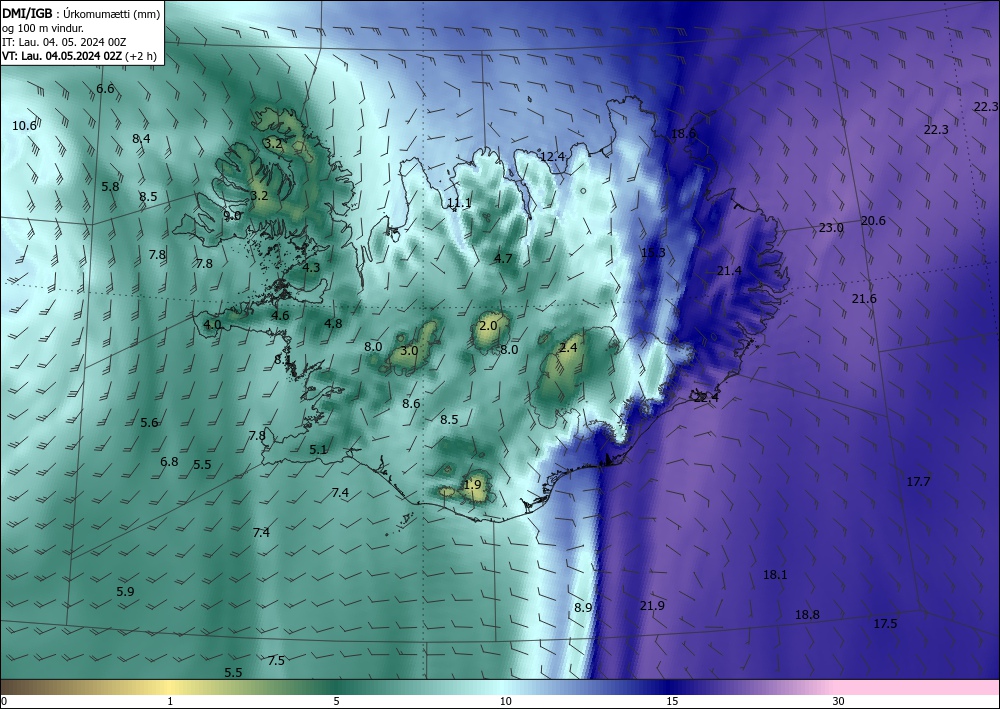Click the legend tick label 30
The width and height of the screenshot is (1000, 709).
(839, 702)
